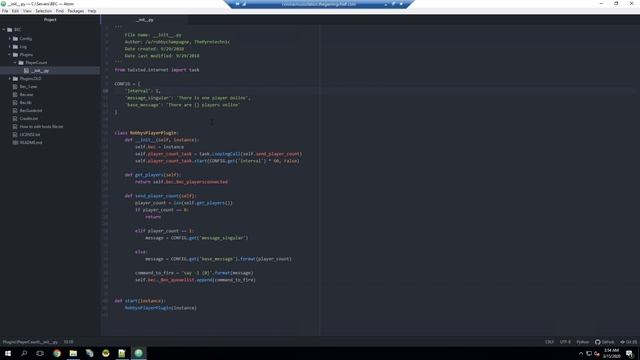Click the __init__.py file icon in tree
This screenshot has width=640, height=360.
[x=27, y=71]
